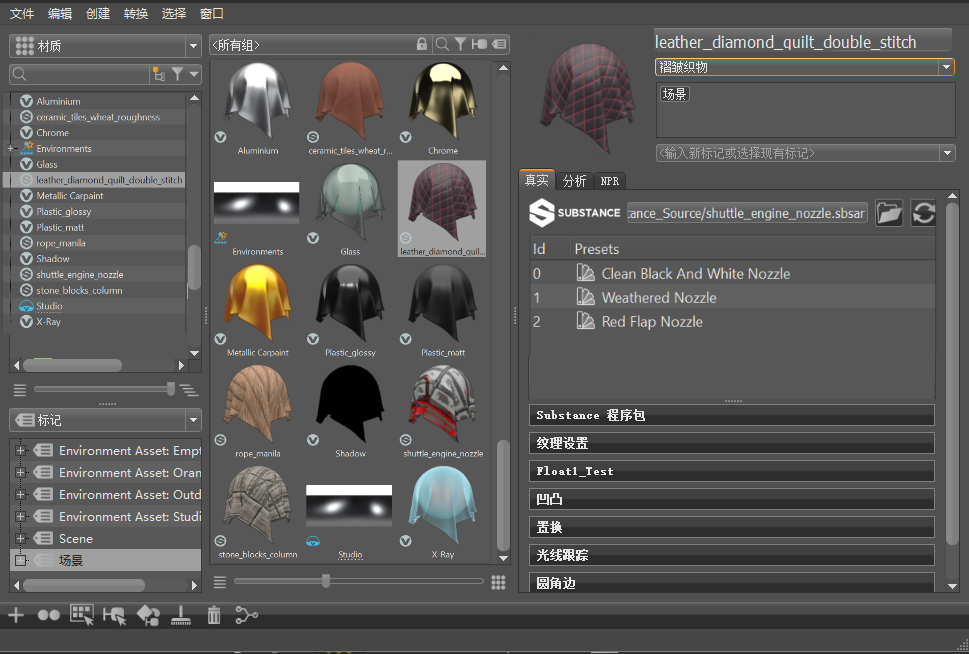The image size is (969, 654).
Task: Click preset icon of Weathered Nozzle
Action: 585,297
